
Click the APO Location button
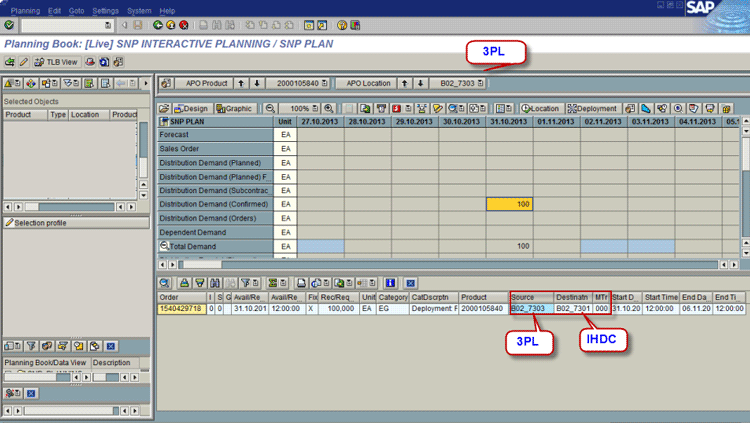pos(366,83)
